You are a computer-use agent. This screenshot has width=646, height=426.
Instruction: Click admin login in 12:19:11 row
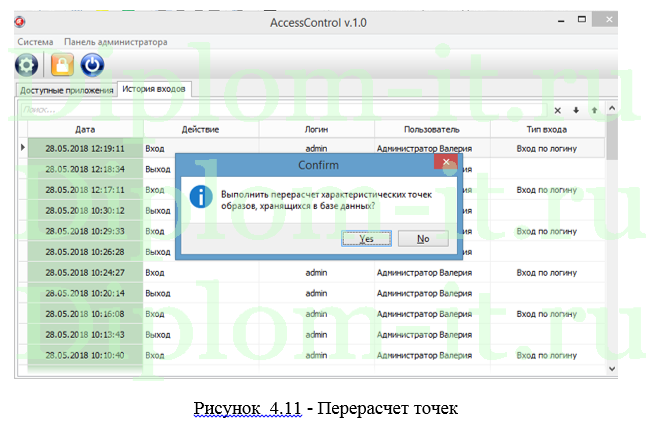(x=316, y=148)
